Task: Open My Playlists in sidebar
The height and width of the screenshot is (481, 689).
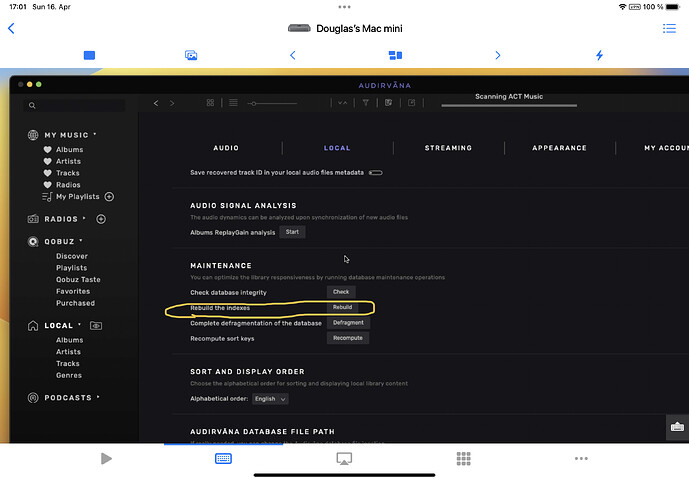Action: [77, 196]
